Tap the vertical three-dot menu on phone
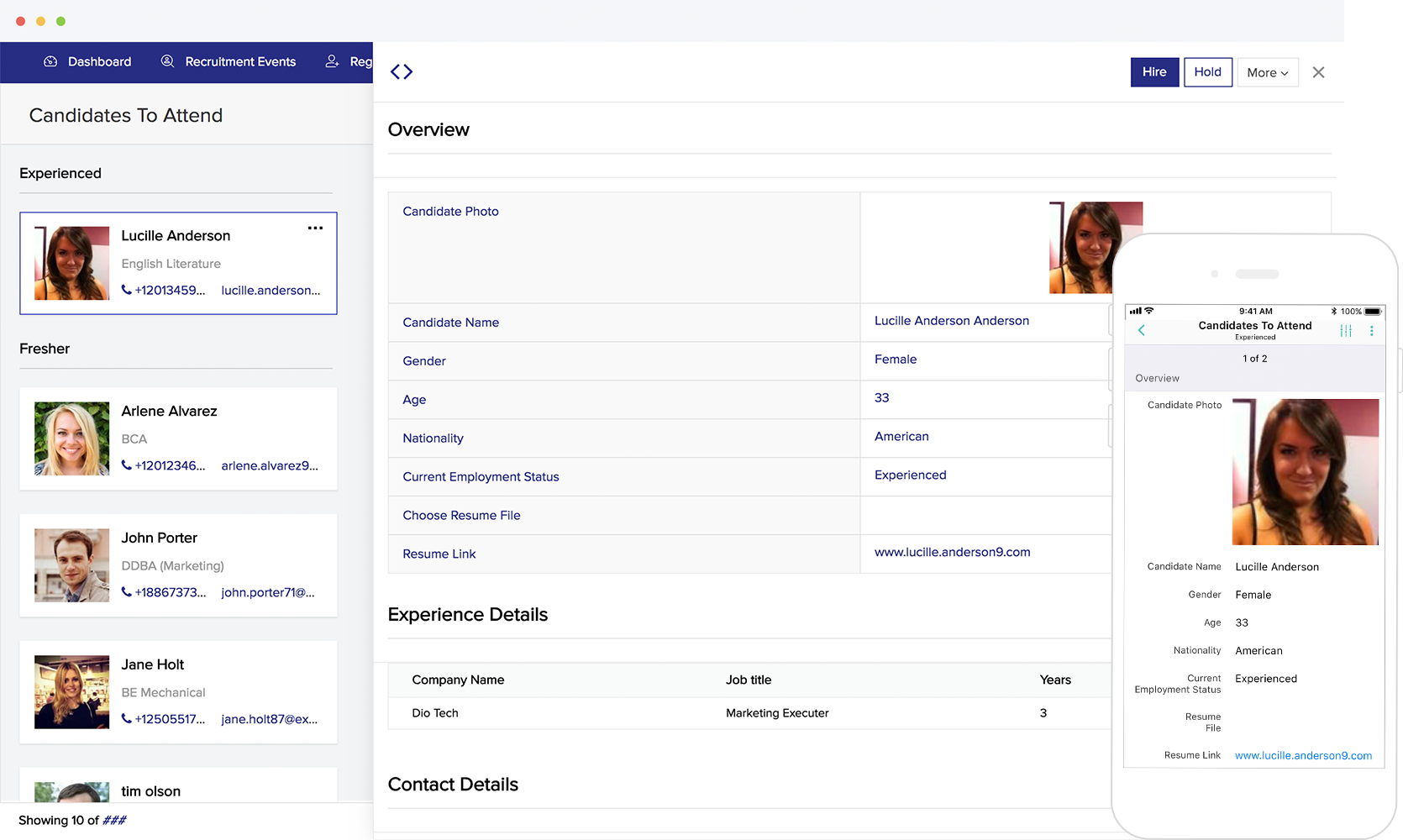Image resolution: width=1403 pixels, height=840 pixels. click(1372, 330)
